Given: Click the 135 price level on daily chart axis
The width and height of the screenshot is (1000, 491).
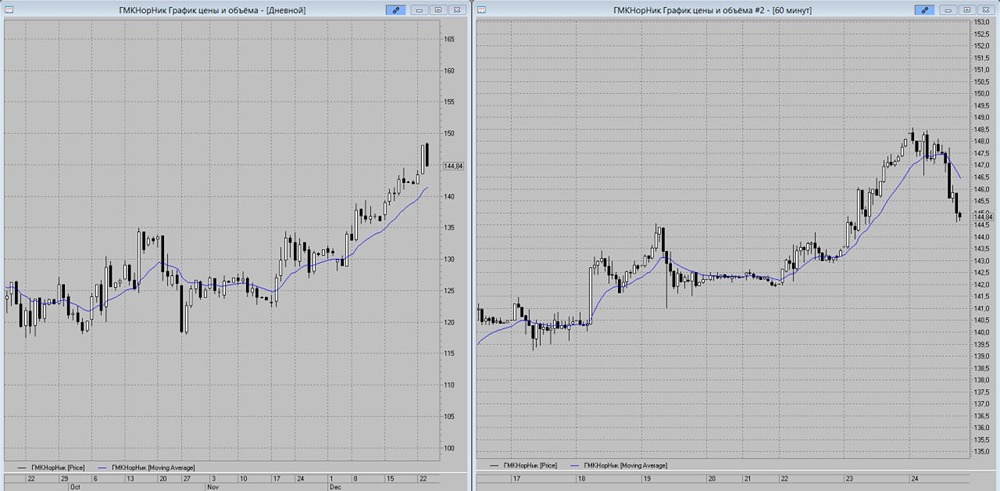Looking at the screenshot, I should click(x=449, y=228).
